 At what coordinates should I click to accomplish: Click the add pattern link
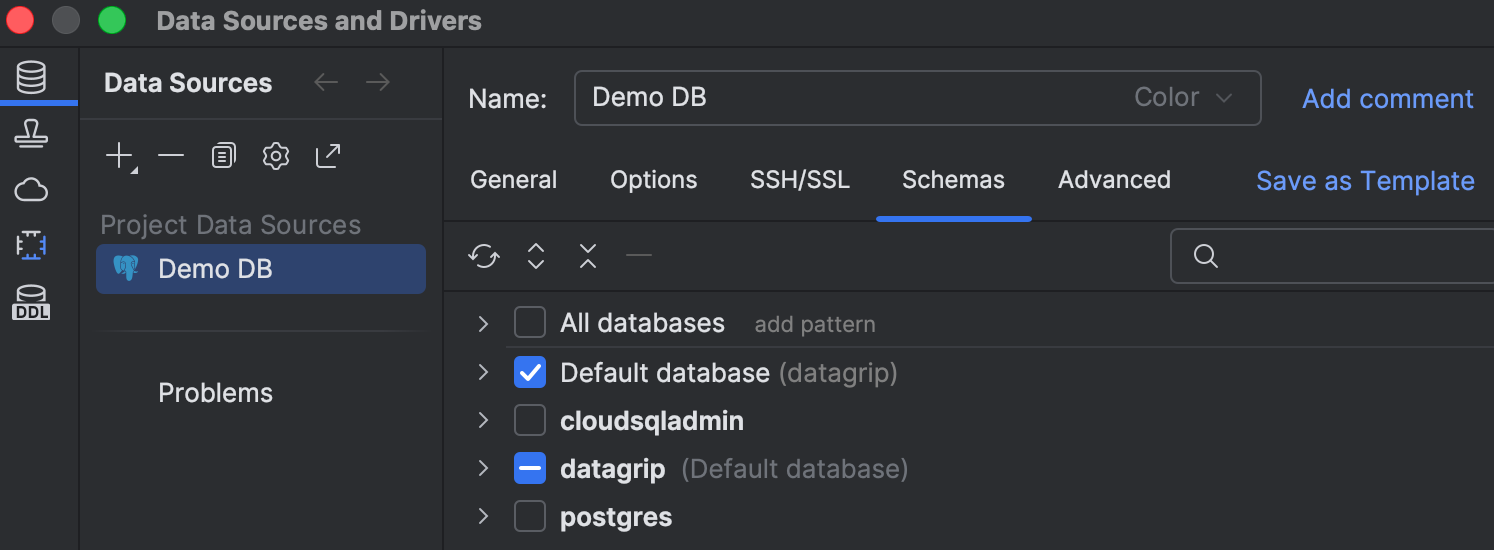tap(815, 324)
